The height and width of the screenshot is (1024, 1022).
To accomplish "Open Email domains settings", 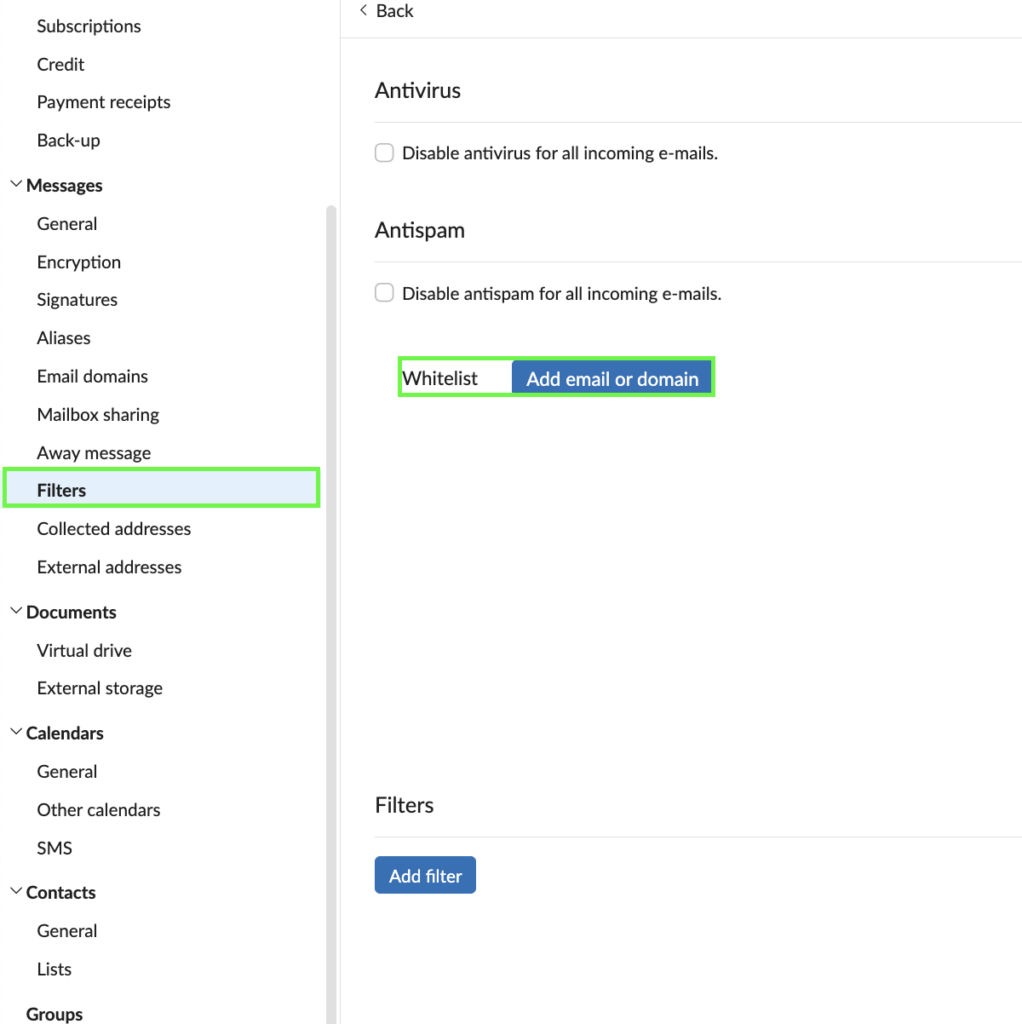I will [92, 376].
